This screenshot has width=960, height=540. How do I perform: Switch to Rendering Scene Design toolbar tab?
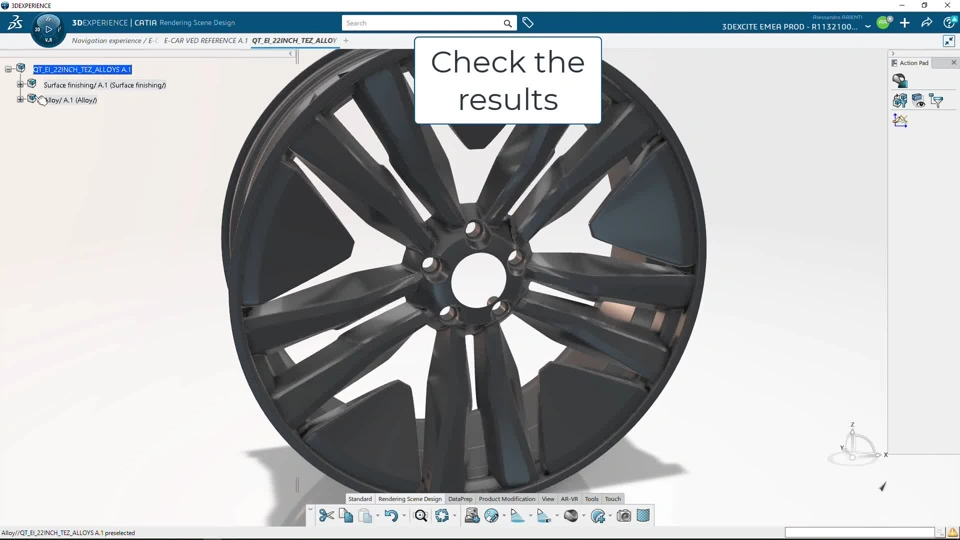[x=410, y=499]
